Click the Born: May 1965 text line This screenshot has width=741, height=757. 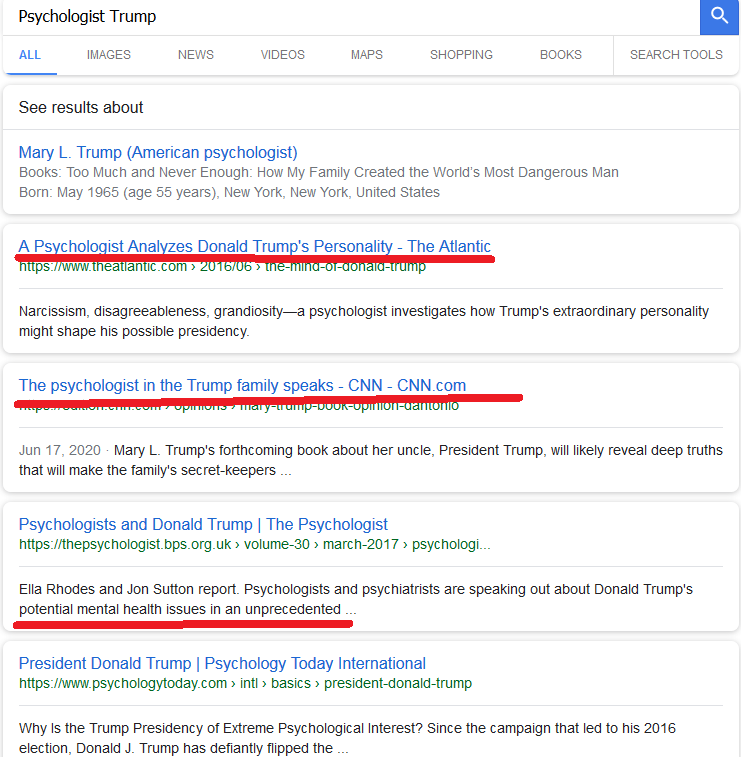[x=229, y=192]
